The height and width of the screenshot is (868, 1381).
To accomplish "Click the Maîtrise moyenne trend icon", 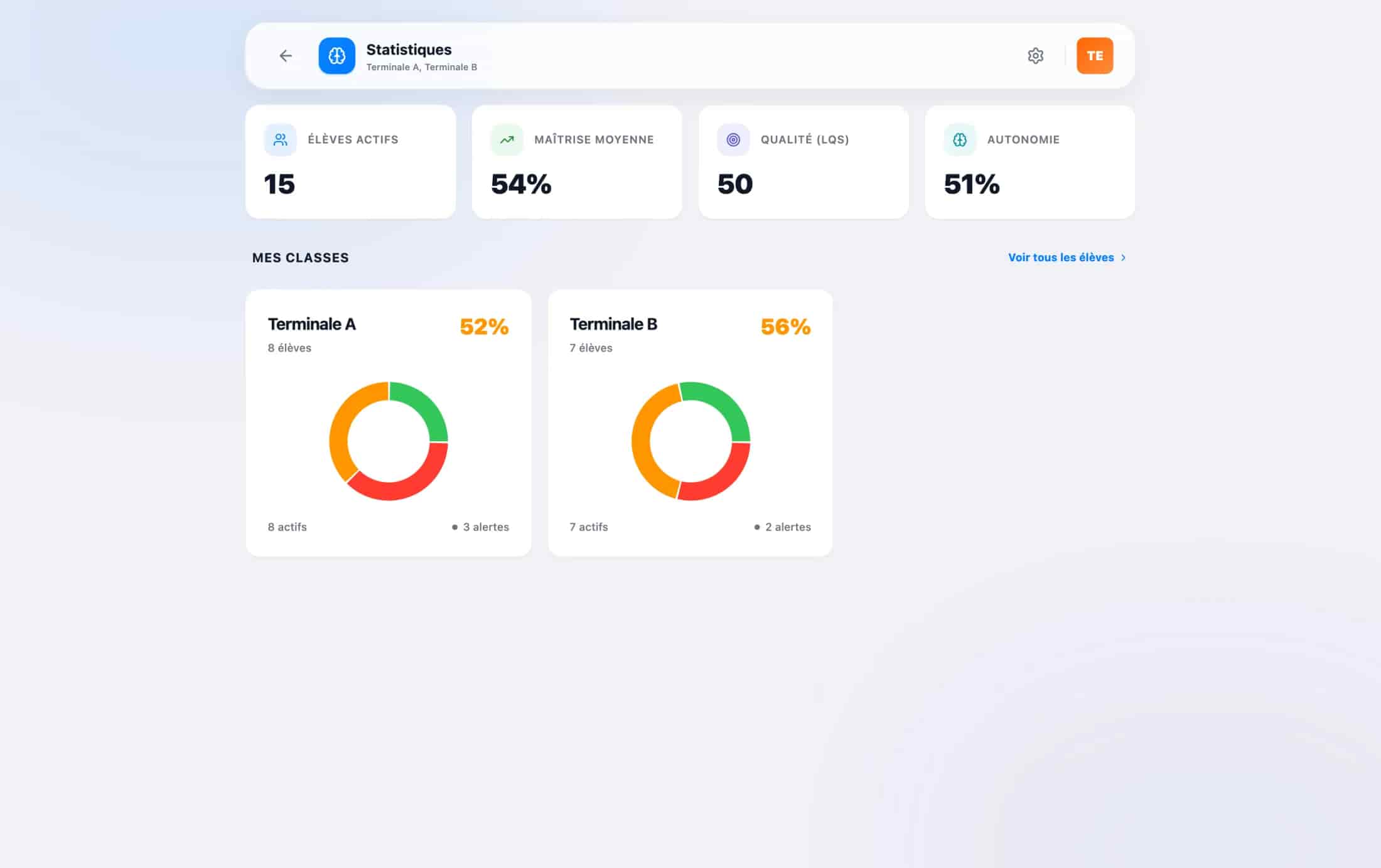I will (x=507, y=139).
